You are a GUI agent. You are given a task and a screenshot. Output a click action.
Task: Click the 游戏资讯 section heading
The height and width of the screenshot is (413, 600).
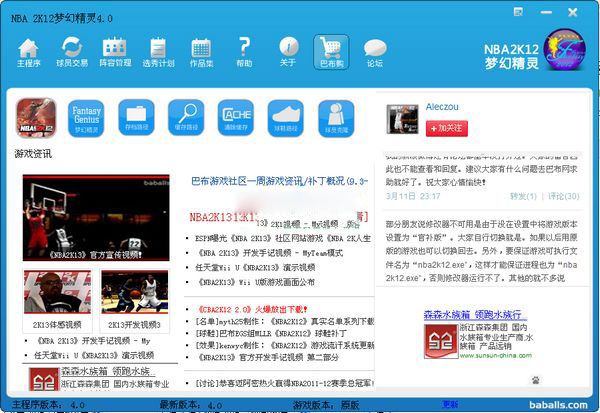(33, 154)
